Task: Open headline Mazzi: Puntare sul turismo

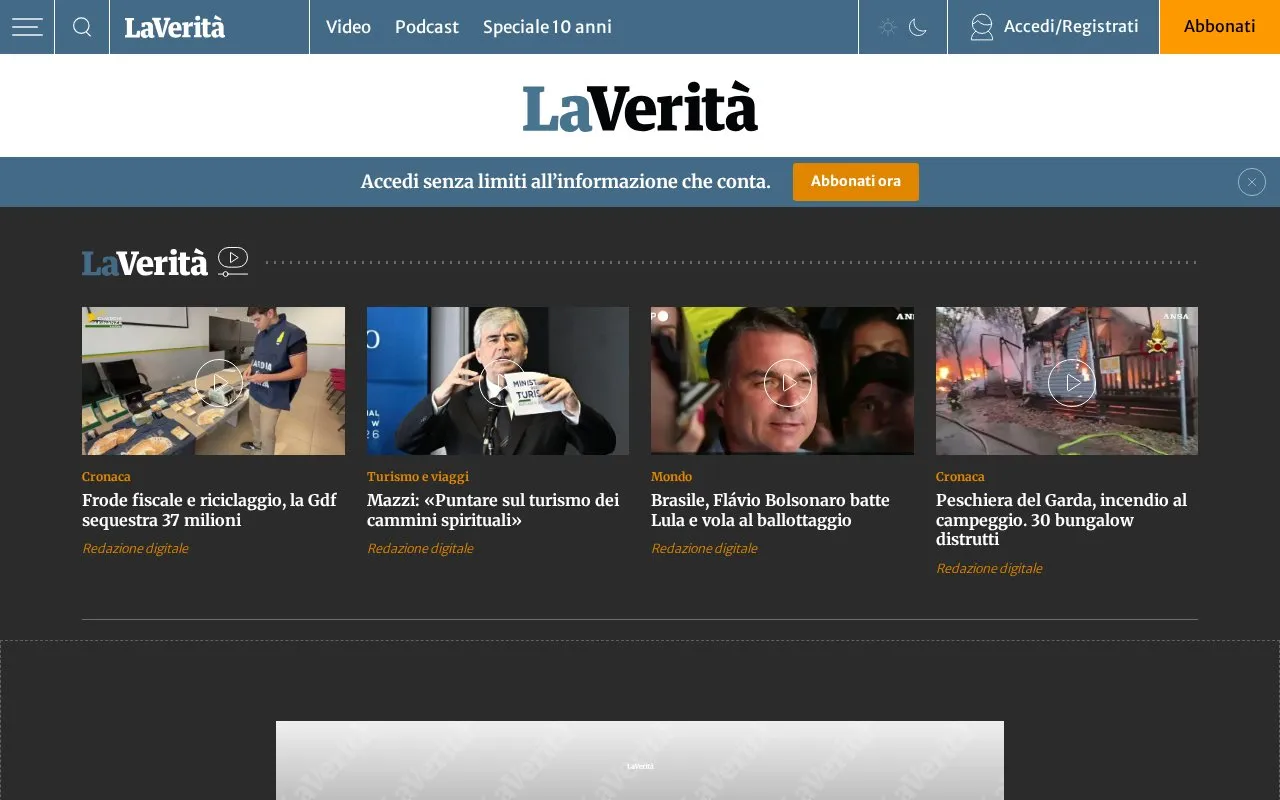Action: [493, 510]
